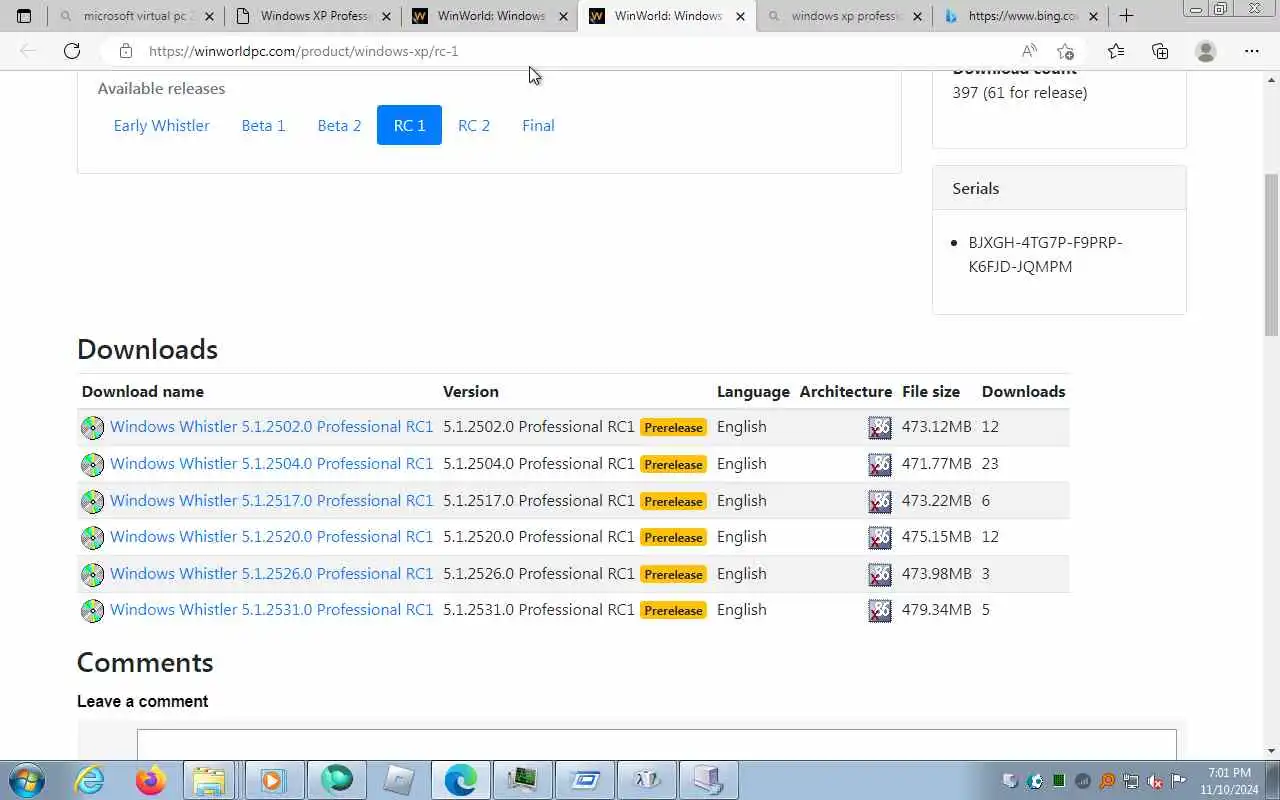Open Windows Whistler 5.1.2520.0 Professional RC1 download
The height and width of the screenshot is (800, 1280).
[271, 537]
